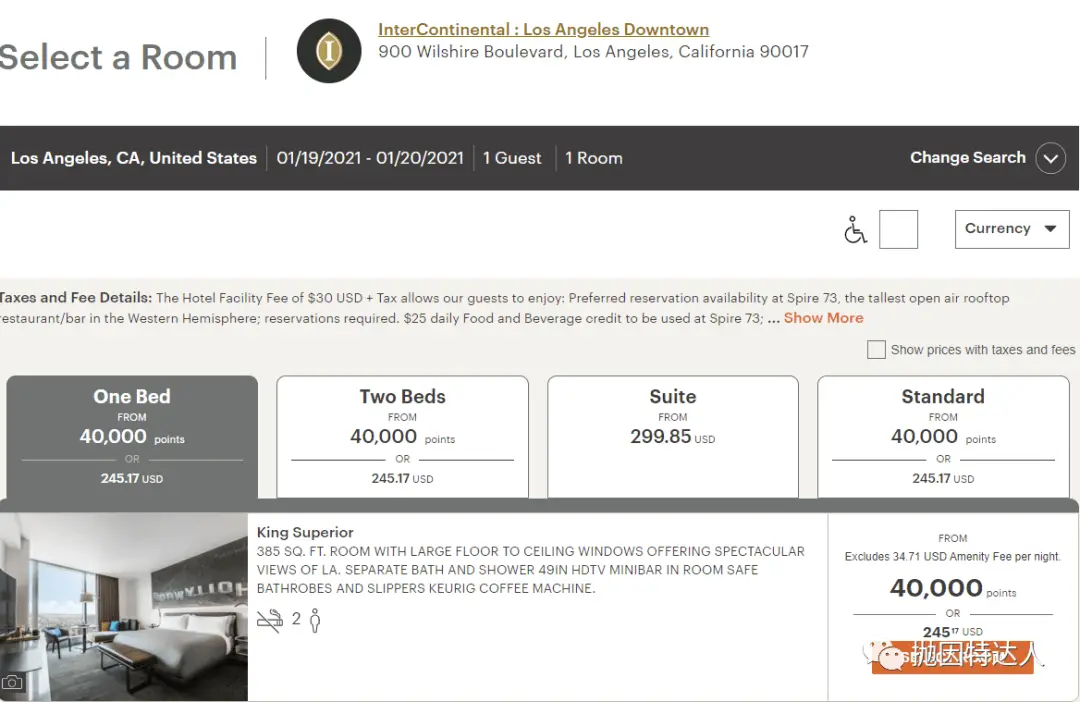Click the InterContinental hotel logo icon
This screenshot has width=1080, height=702.
coord(329,51)
